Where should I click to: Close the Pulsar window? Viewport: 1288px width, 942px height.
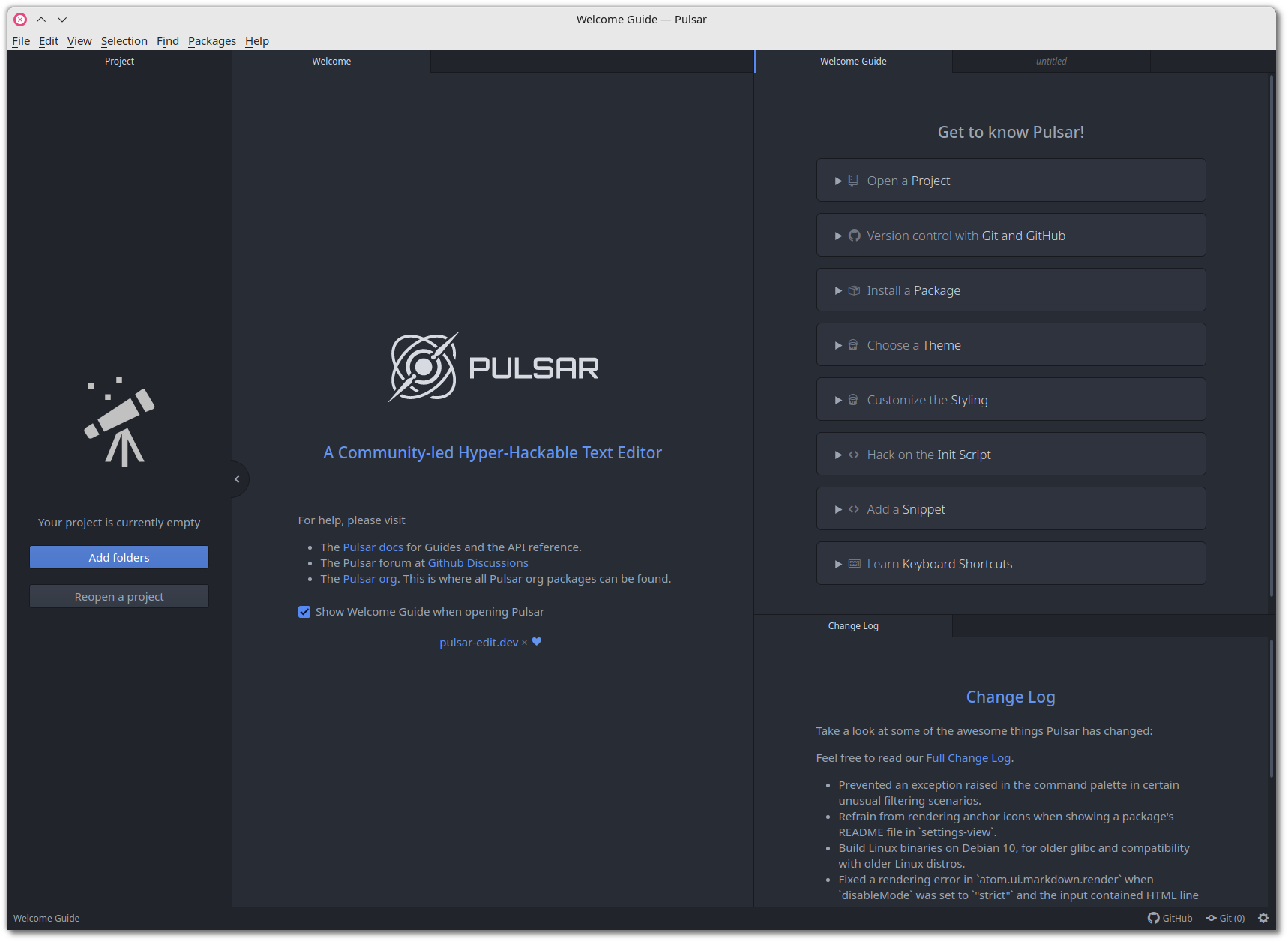coord(20,19)
